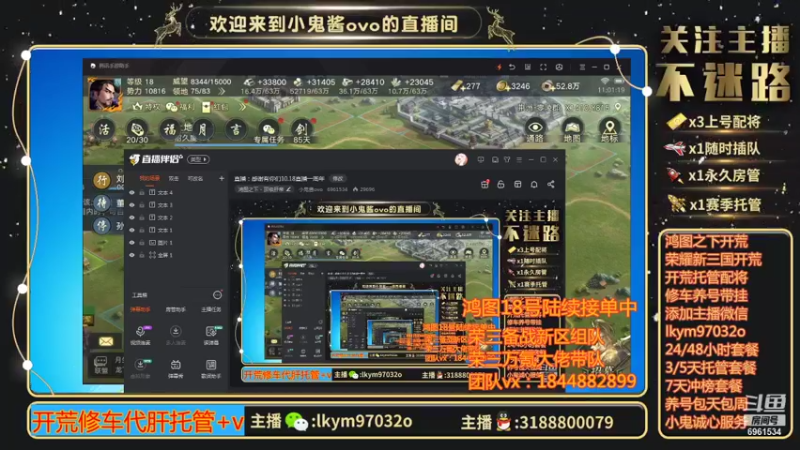Toggle the lock on 文本 4 layer

[x=142, y=192]
